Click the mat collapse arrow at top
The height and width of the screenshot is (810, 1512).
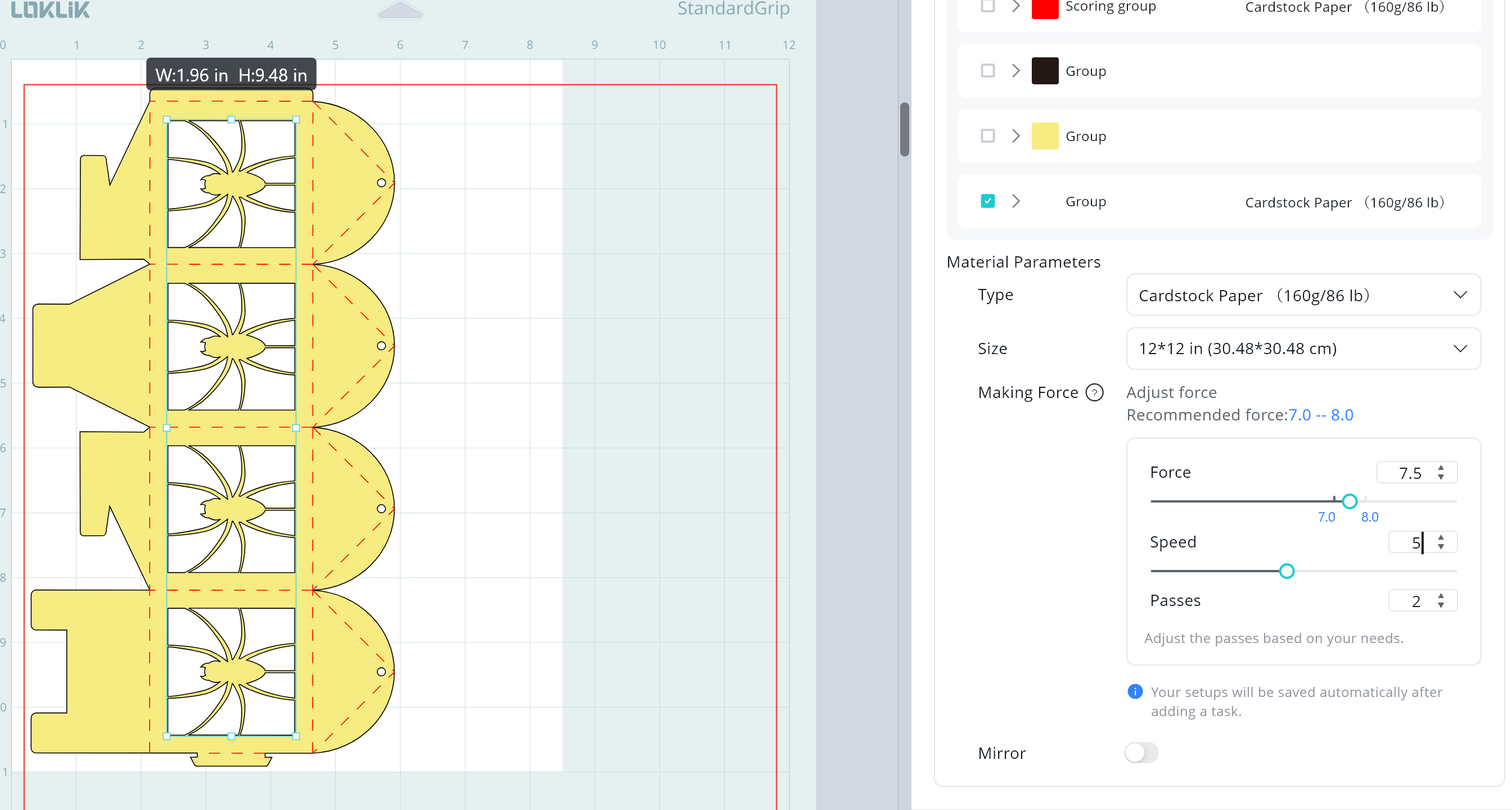tap(400, 10)
